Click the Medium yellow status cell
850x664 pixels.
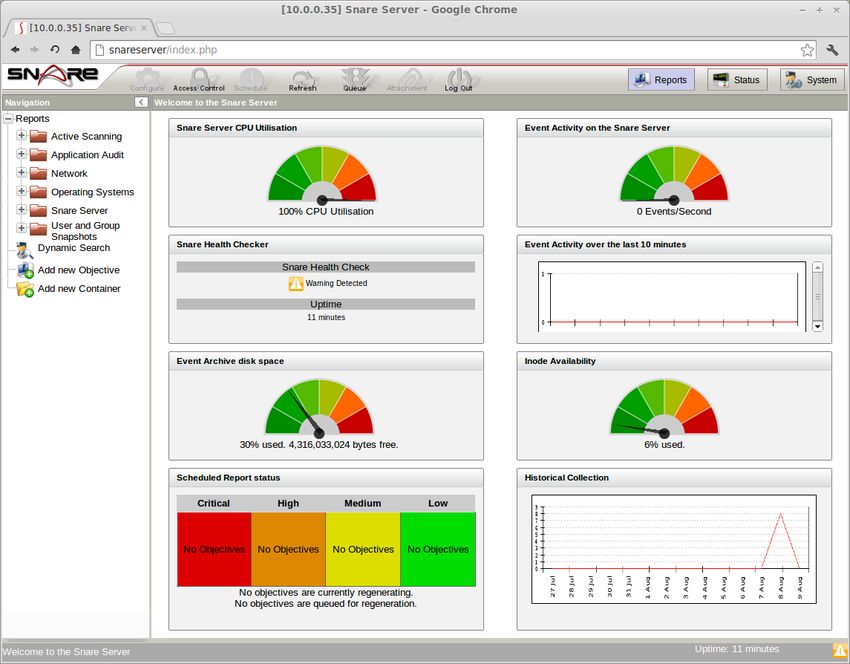click(363, 549)
